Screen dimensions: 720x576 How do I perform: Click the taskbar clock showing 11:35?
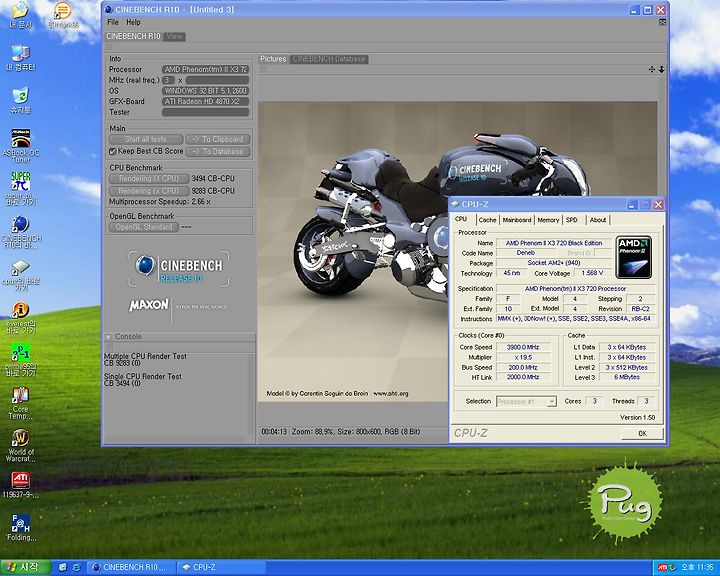coord(697,568)
